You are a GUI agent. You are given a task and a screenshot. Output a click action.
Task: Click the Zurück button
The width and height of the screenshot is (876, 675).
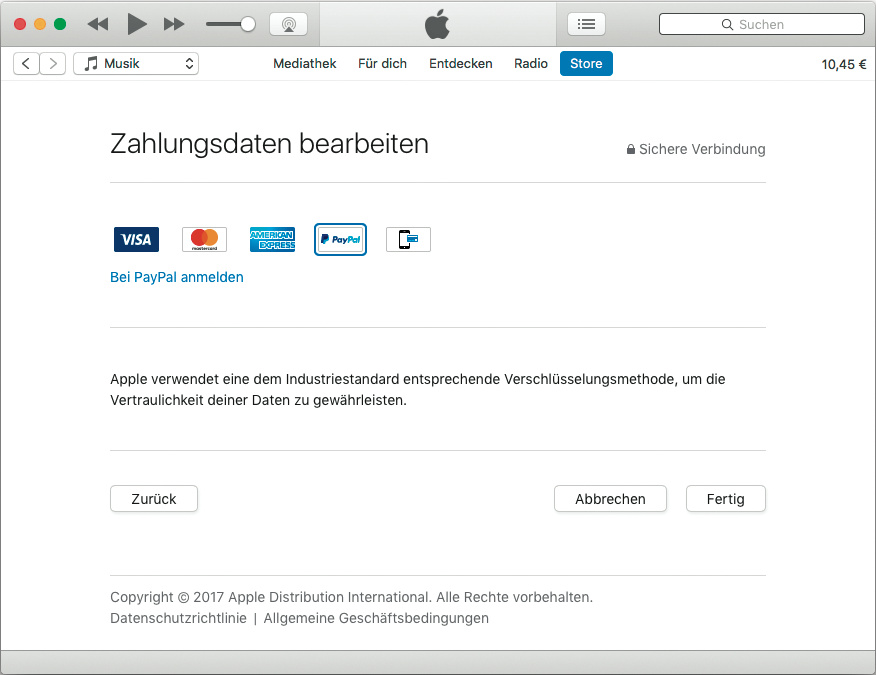(154, 498)
